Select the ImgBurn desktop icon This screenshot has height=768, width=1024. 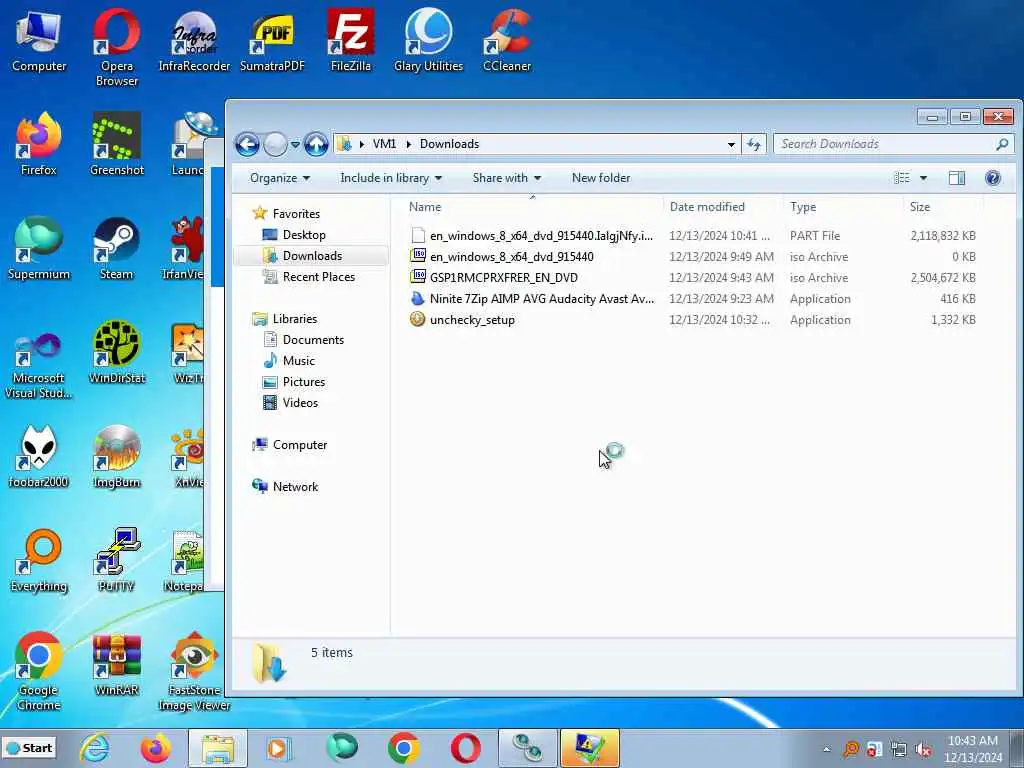pos(116,456)
